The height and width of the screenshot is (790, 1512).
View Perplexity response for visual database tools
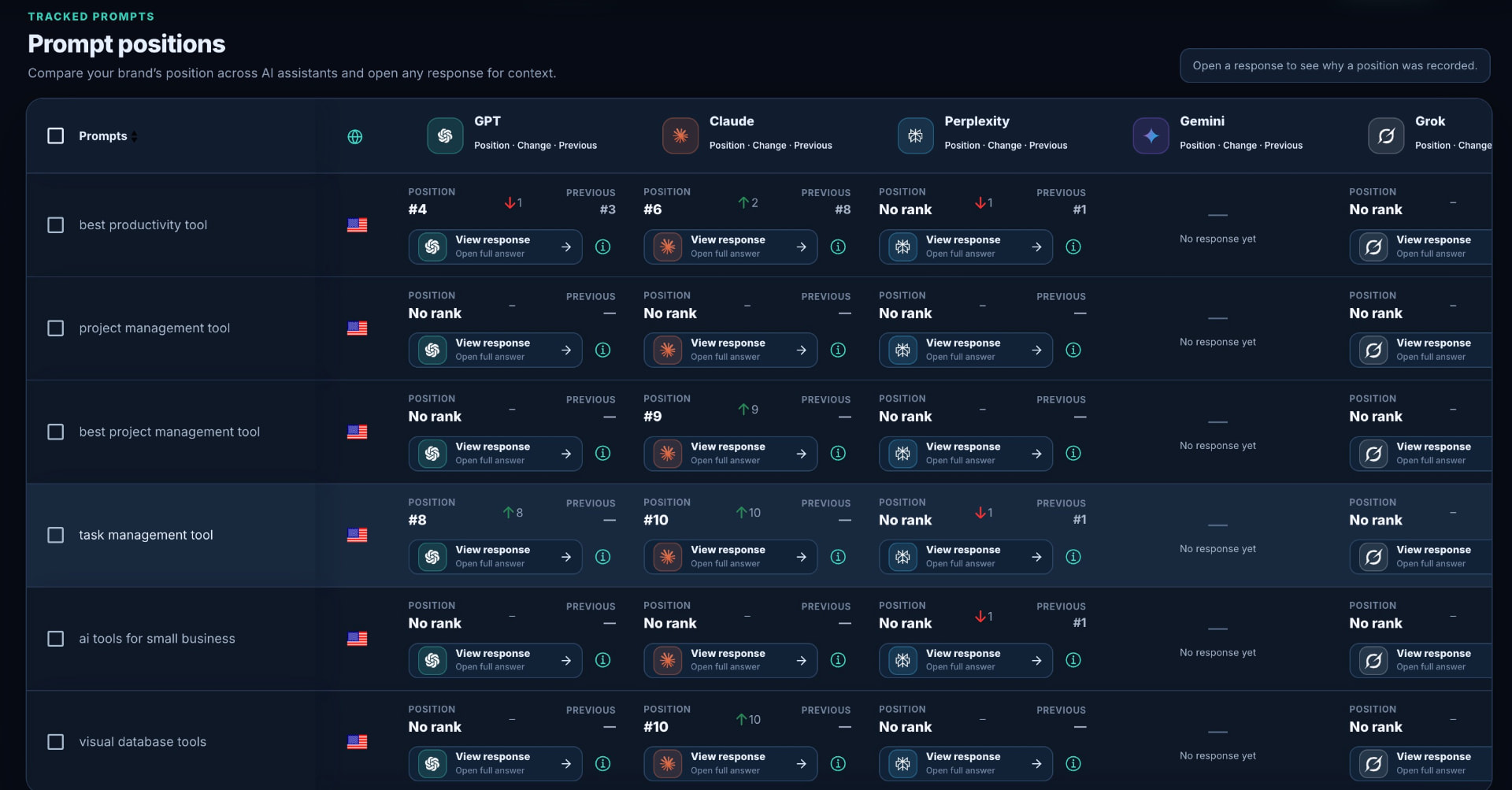point(966,763)
